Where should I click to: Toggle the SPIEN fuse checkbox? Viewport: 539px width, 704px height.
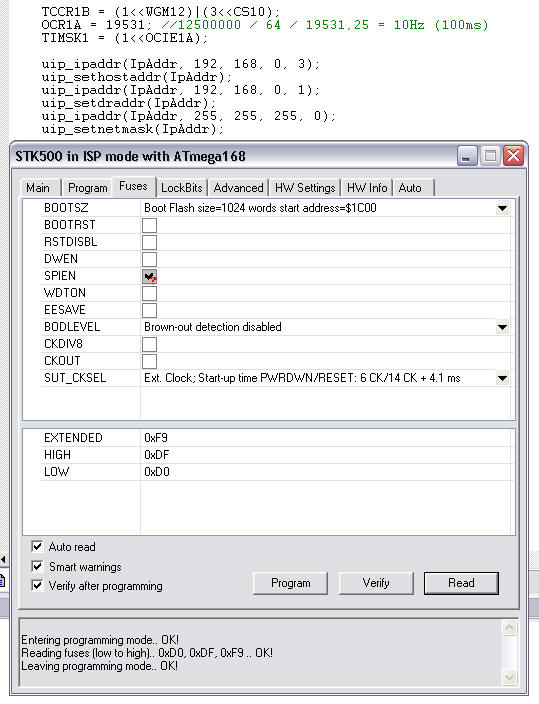point(149,277)
